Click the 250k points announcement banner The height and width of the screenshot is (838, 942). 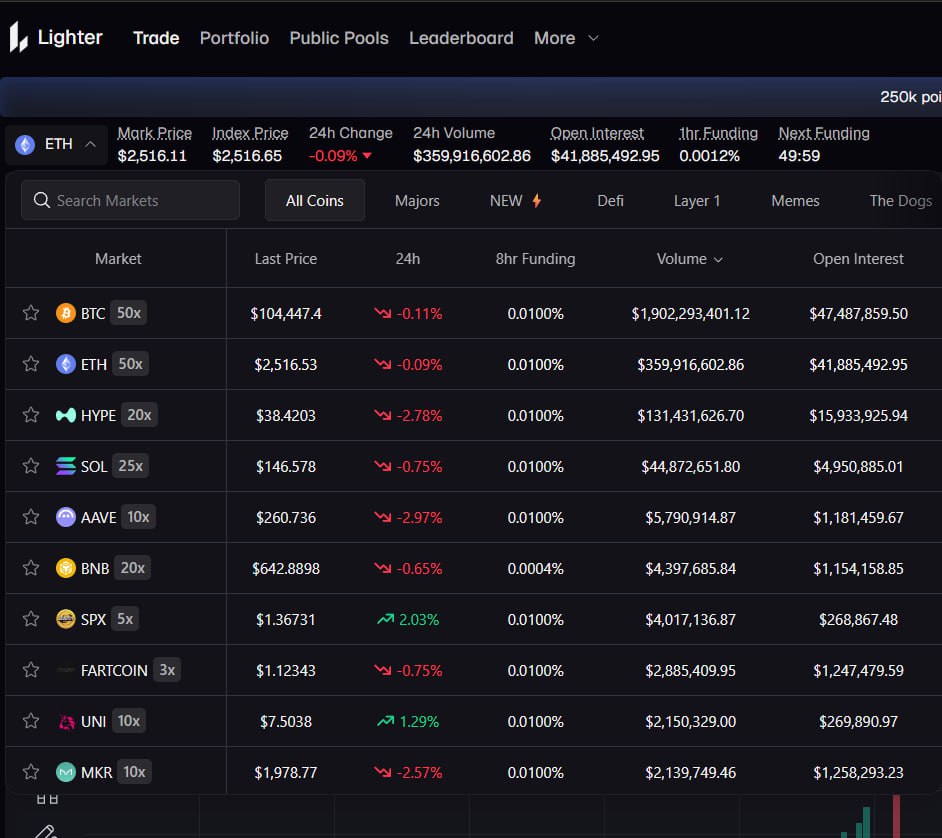471,97
